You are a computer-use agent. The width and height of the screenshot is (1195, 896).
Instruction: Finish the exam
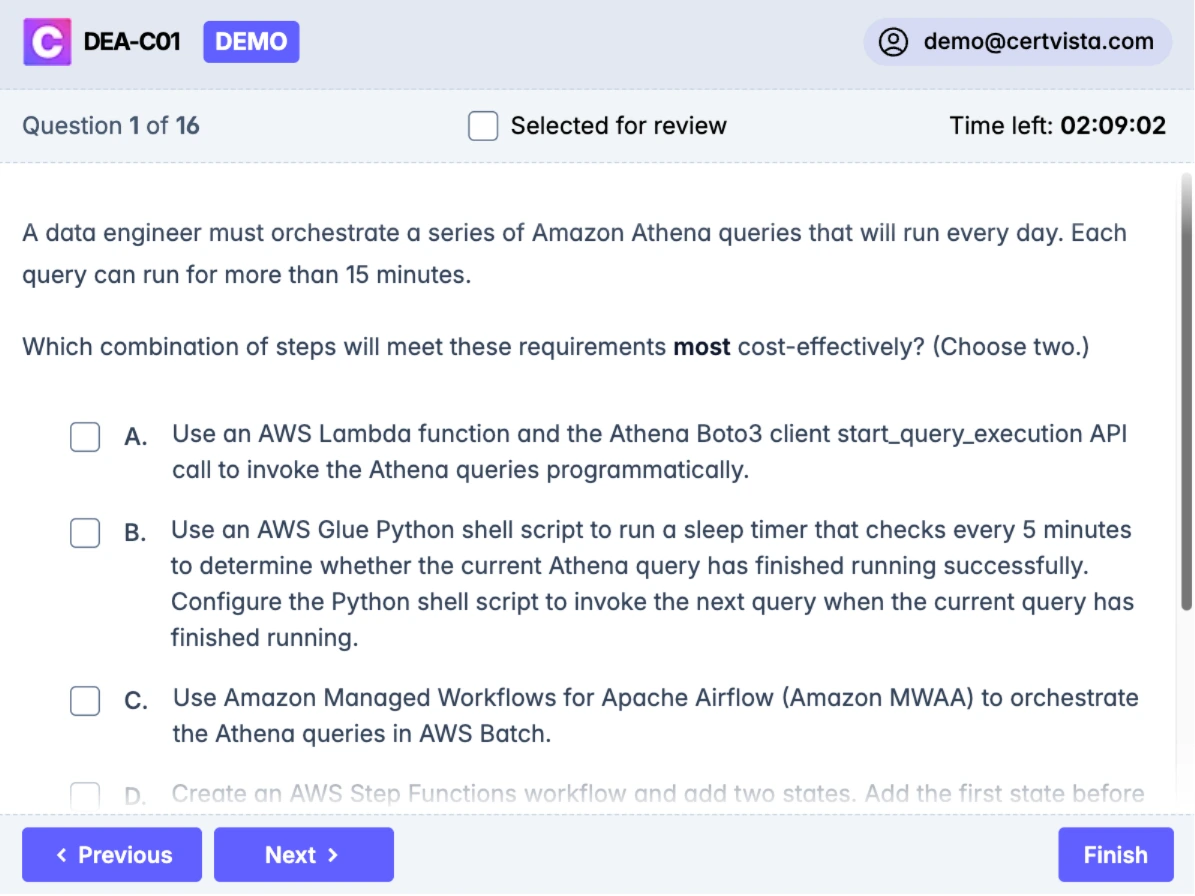pyautogui.click(x=1115, y=855)
